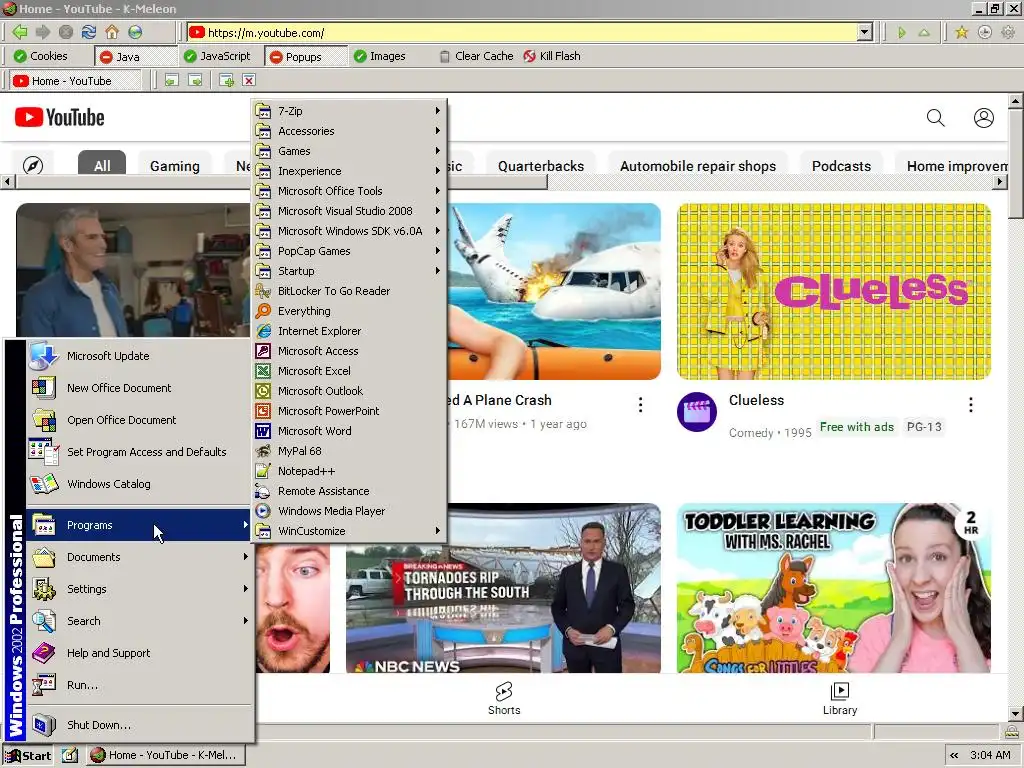Open the URL bar dropdown arrow
This screenshot has width=1024, height=768.
(865, 32)
